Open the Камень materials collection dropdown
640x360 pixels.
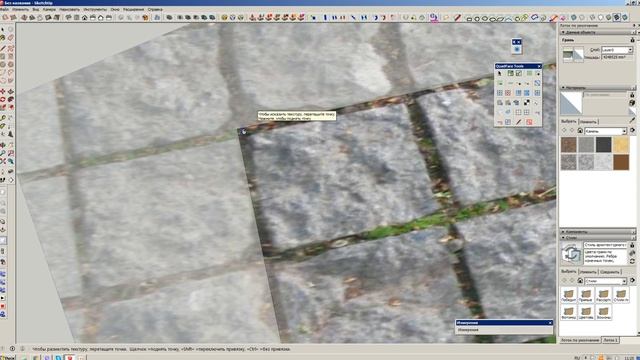click(606, 131)
